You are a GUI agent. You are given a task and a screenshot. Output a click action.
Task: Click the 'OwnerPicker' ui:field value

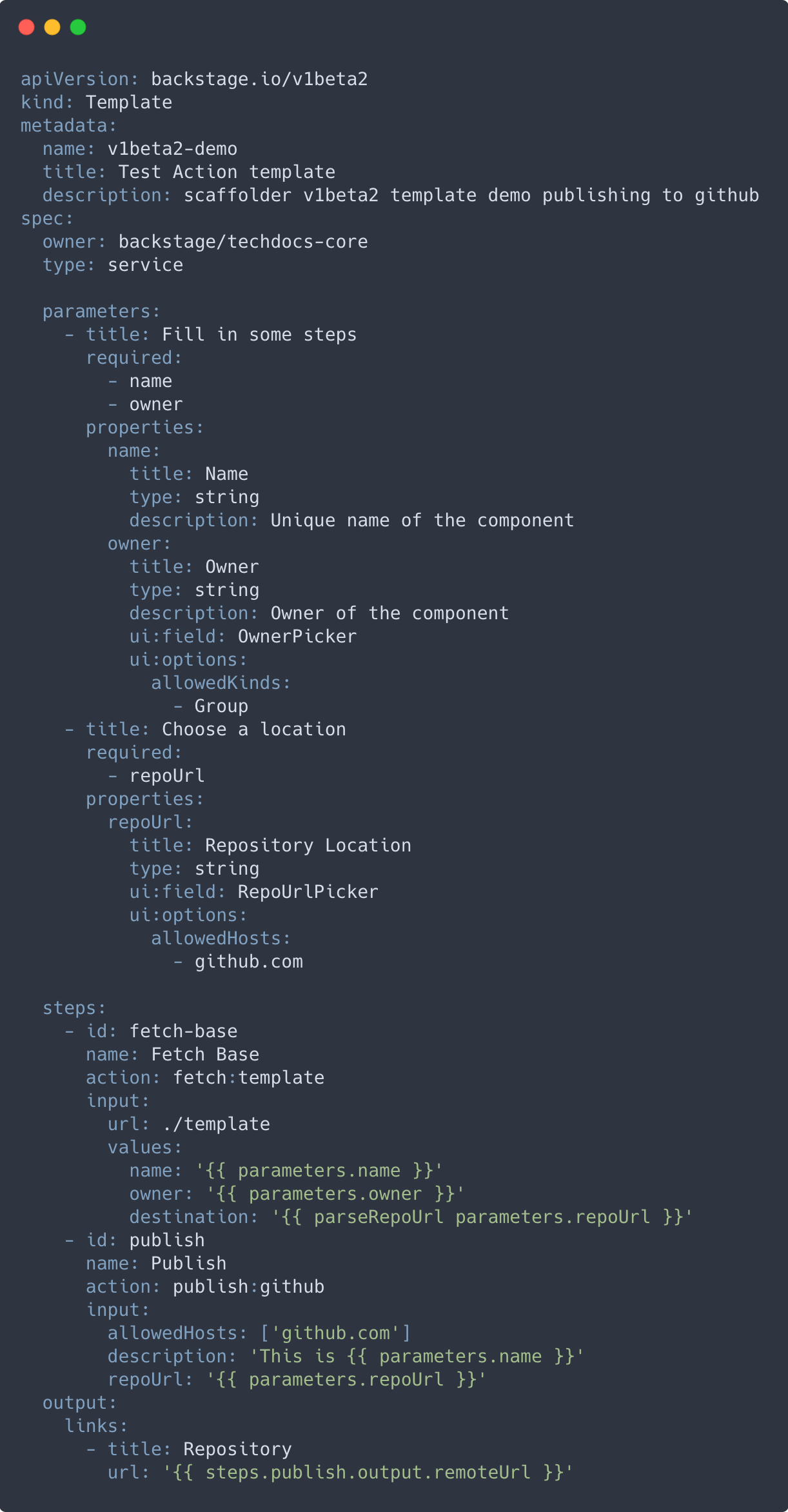coord(297,637)
